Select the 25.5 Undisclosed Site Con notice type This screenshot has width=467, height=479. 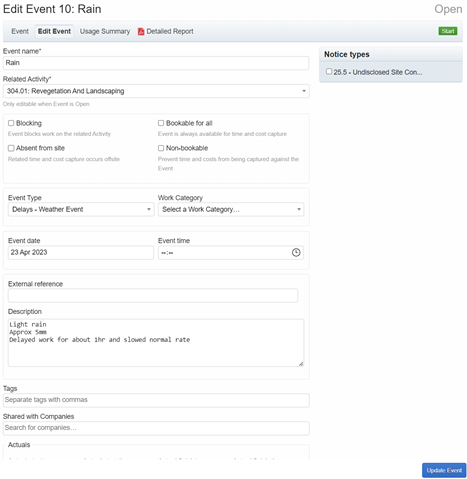(329, 71)
